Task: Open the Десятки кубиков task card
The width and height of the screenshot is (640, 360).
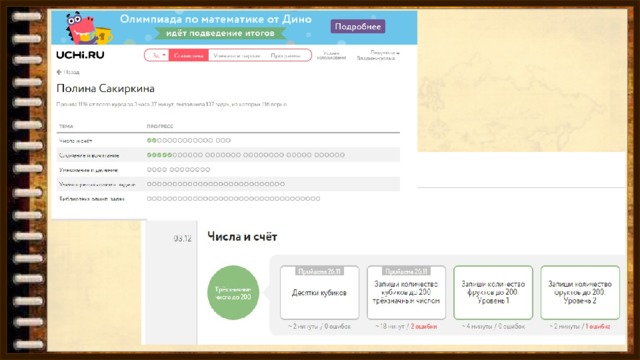Action: coord(320,293)
